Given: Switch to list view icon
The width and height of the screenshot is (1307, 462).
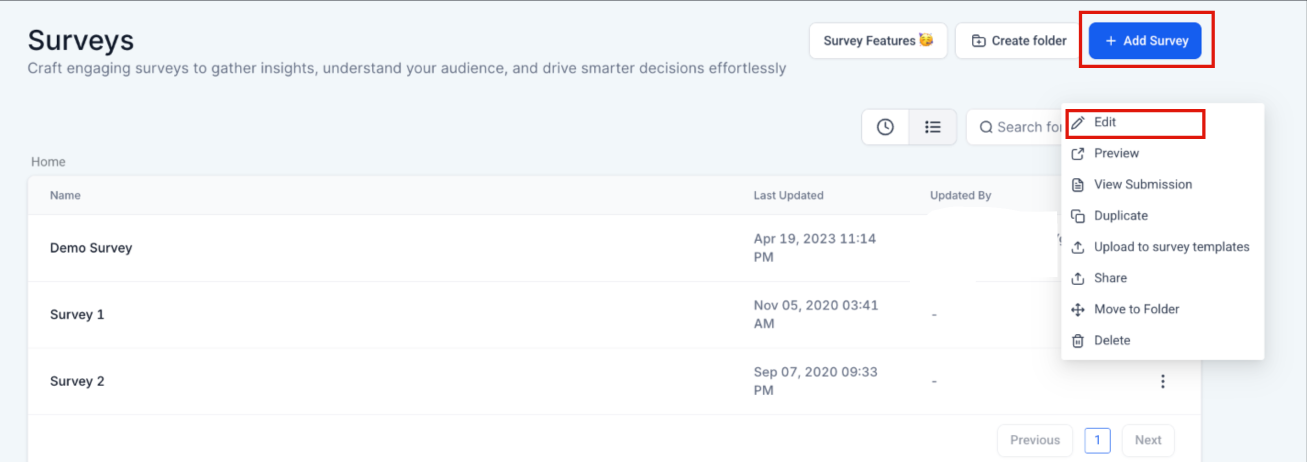Looking at the screenshot, I should 933,127.
